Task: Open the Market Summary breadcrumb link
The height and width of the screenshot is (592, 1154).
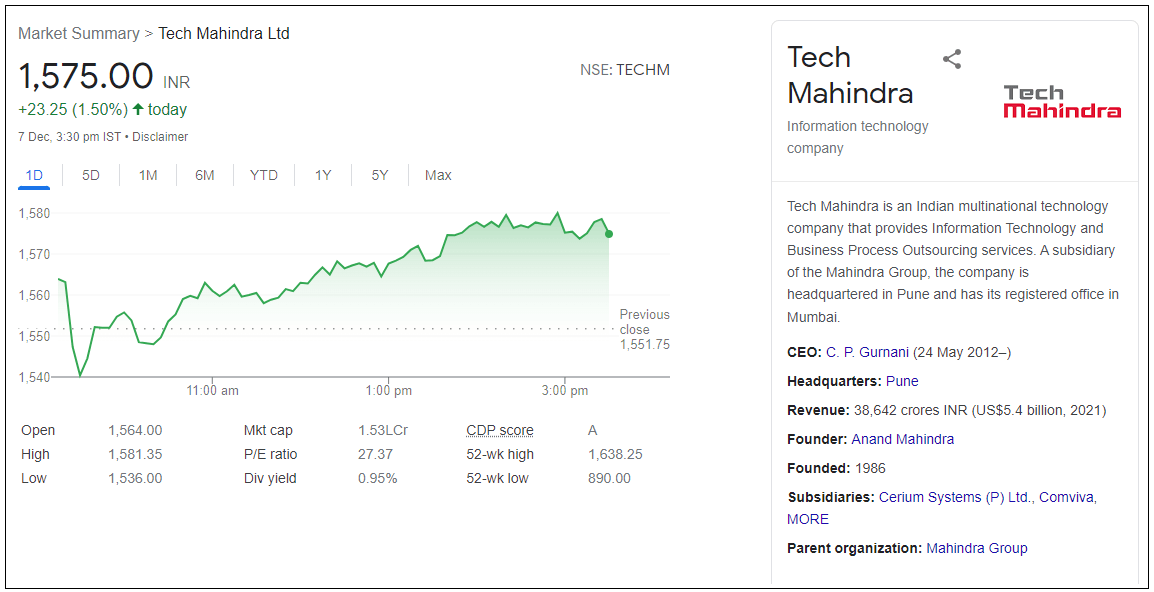Action: click(x=79, y=33)
